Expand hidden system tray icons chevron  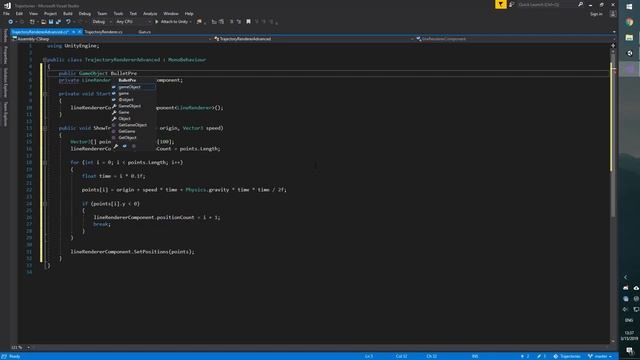625,277
